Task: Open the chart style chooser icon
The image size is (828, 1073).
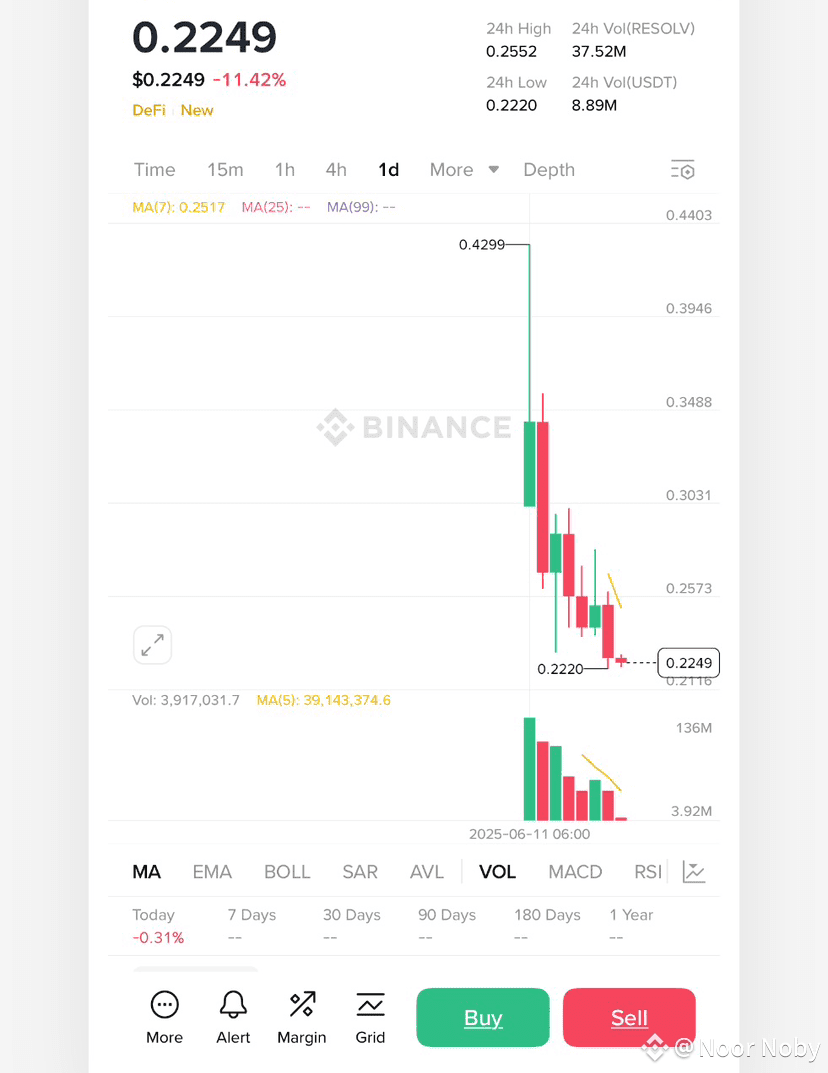Action: (694, 871)
